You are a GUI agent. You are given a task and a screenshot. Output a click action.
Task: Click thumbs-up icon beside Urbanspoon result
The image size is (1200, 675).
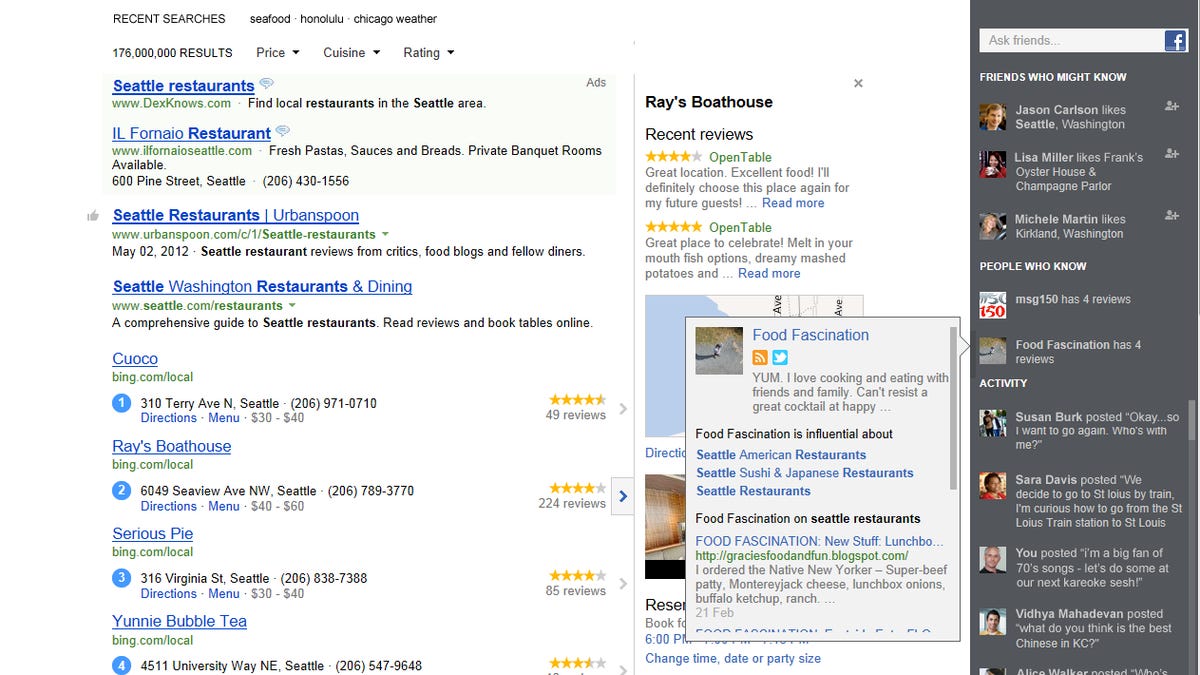93,216
